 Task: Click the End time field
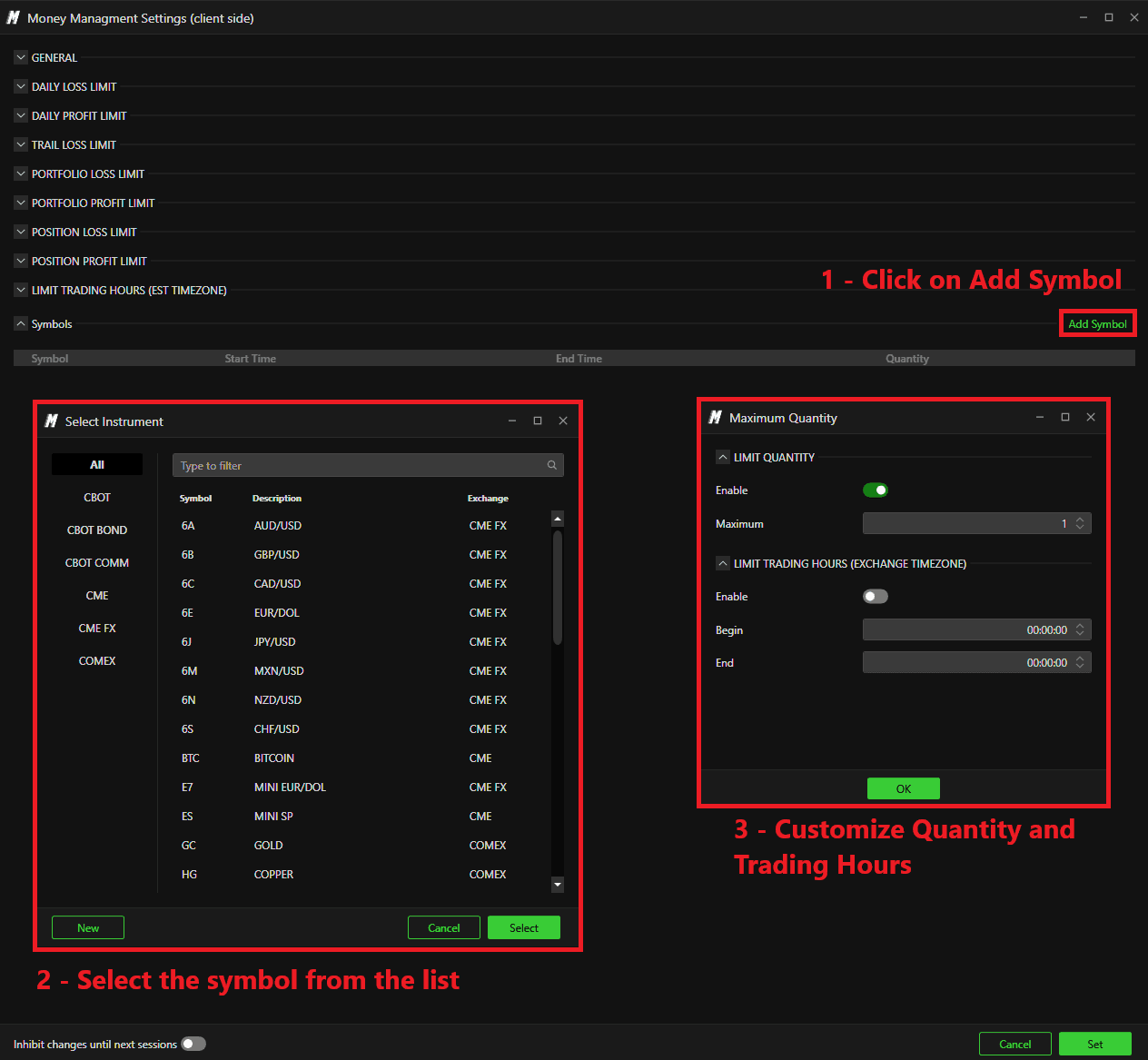tap(976, 662)
